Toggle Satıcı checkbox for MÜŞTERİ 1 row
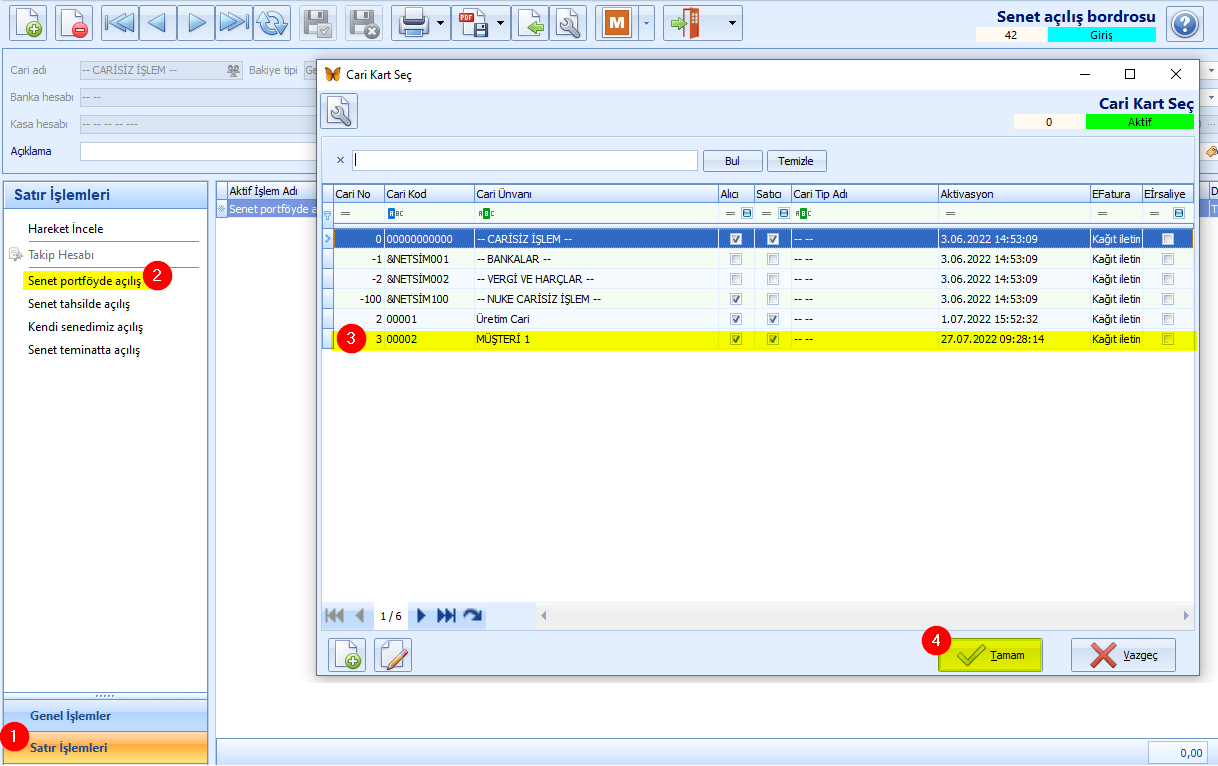Screen dimensions: 1218x766 click(773, 339)
